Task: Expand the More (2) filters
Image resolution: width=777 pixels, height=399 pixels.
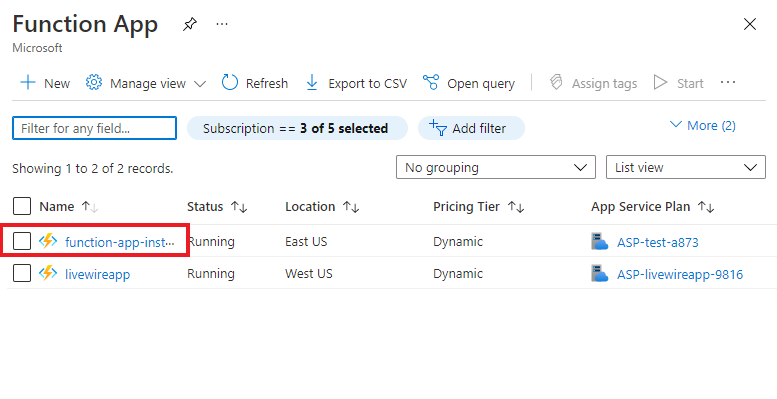Action: [x=703, y=125]
